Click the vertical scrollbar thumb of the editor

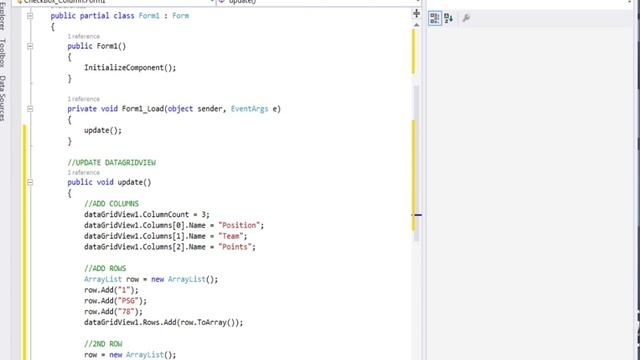(416, 163)
